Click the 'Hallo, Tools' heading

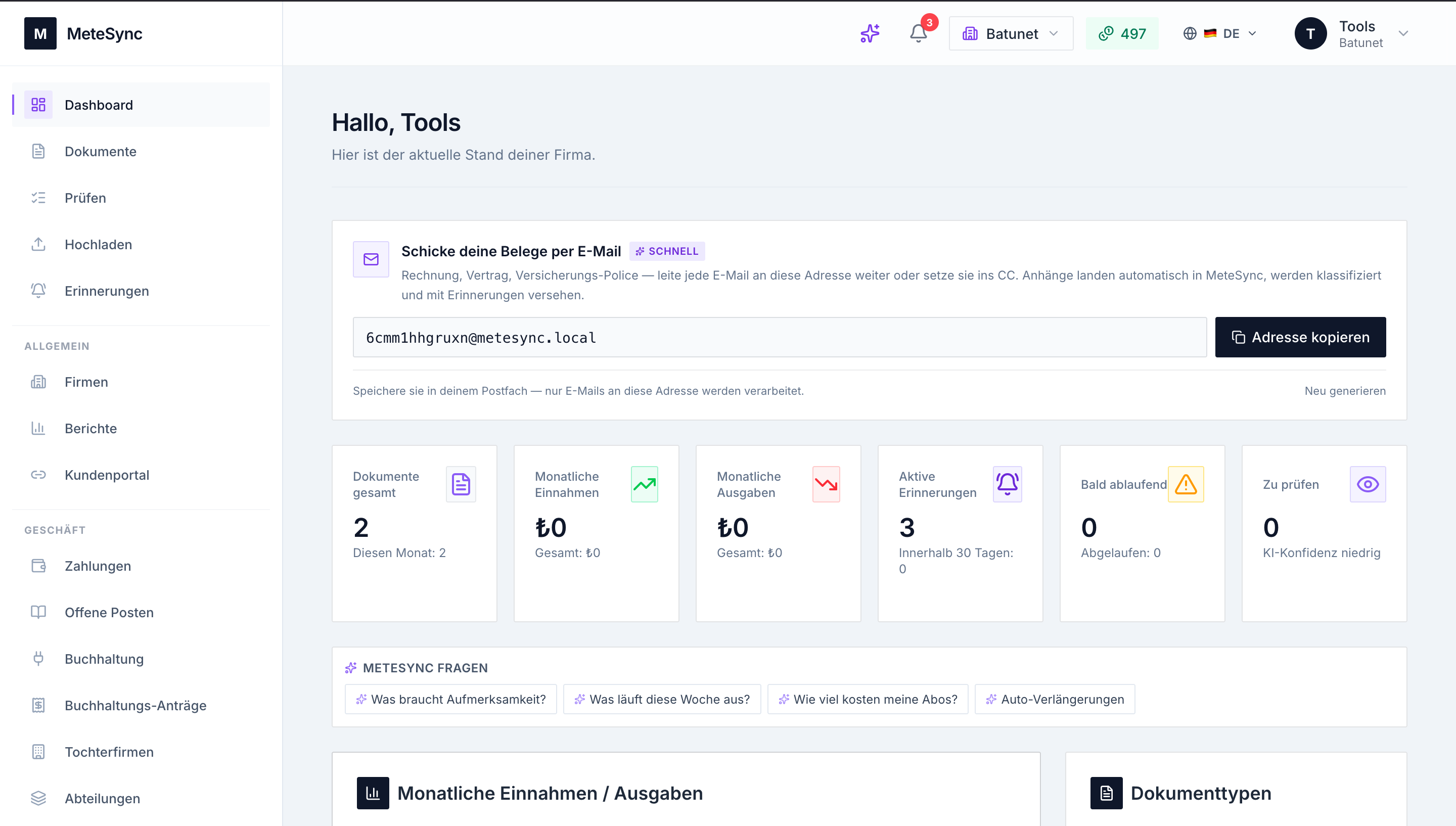click(396, 122)
